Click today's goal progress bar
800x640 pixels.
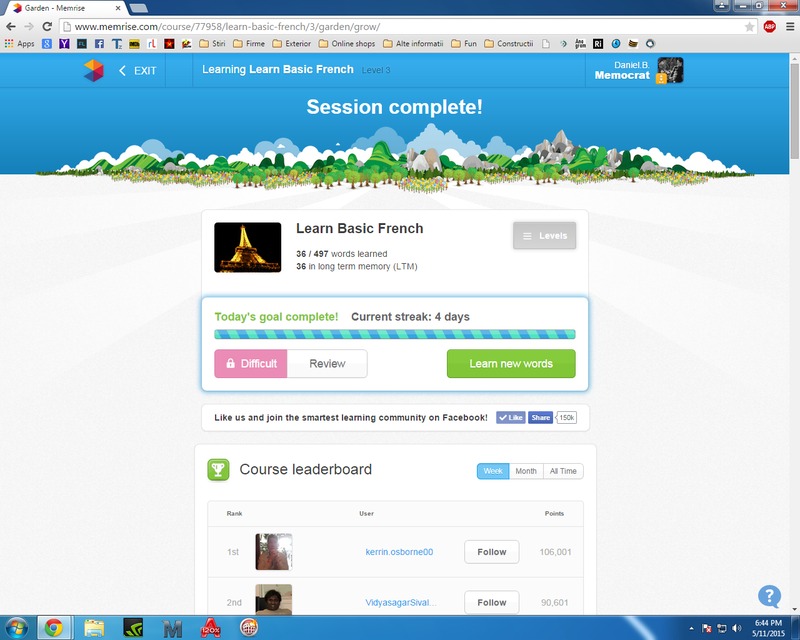click(x=394, y=334)
